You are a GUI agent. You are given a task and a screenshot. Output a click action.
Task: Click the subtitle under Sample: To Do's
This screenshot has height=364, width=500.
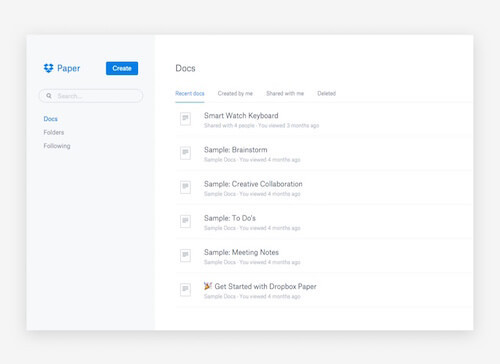pyautogui.click(x=252, y=228)
